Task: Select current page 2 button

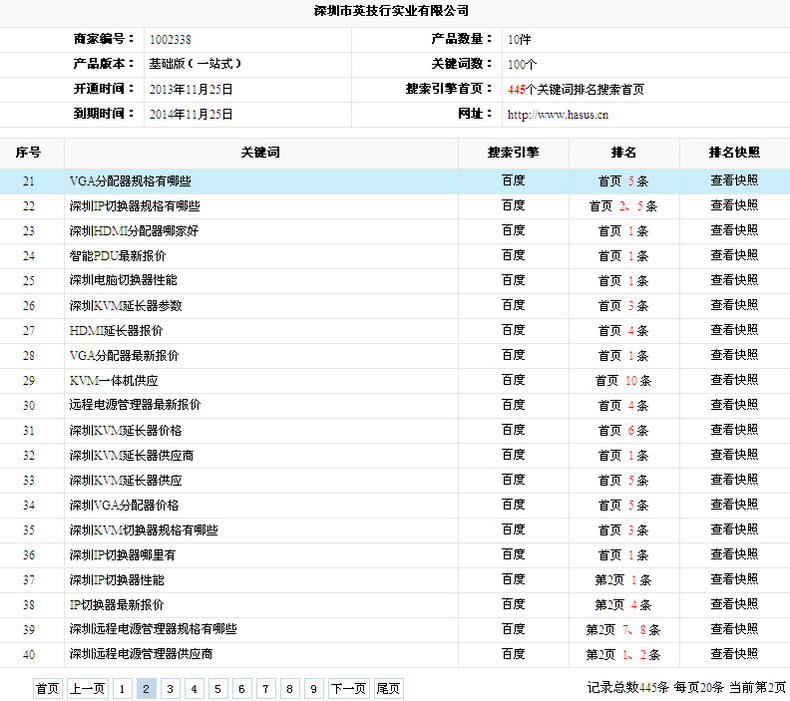Action: point(146,688)
